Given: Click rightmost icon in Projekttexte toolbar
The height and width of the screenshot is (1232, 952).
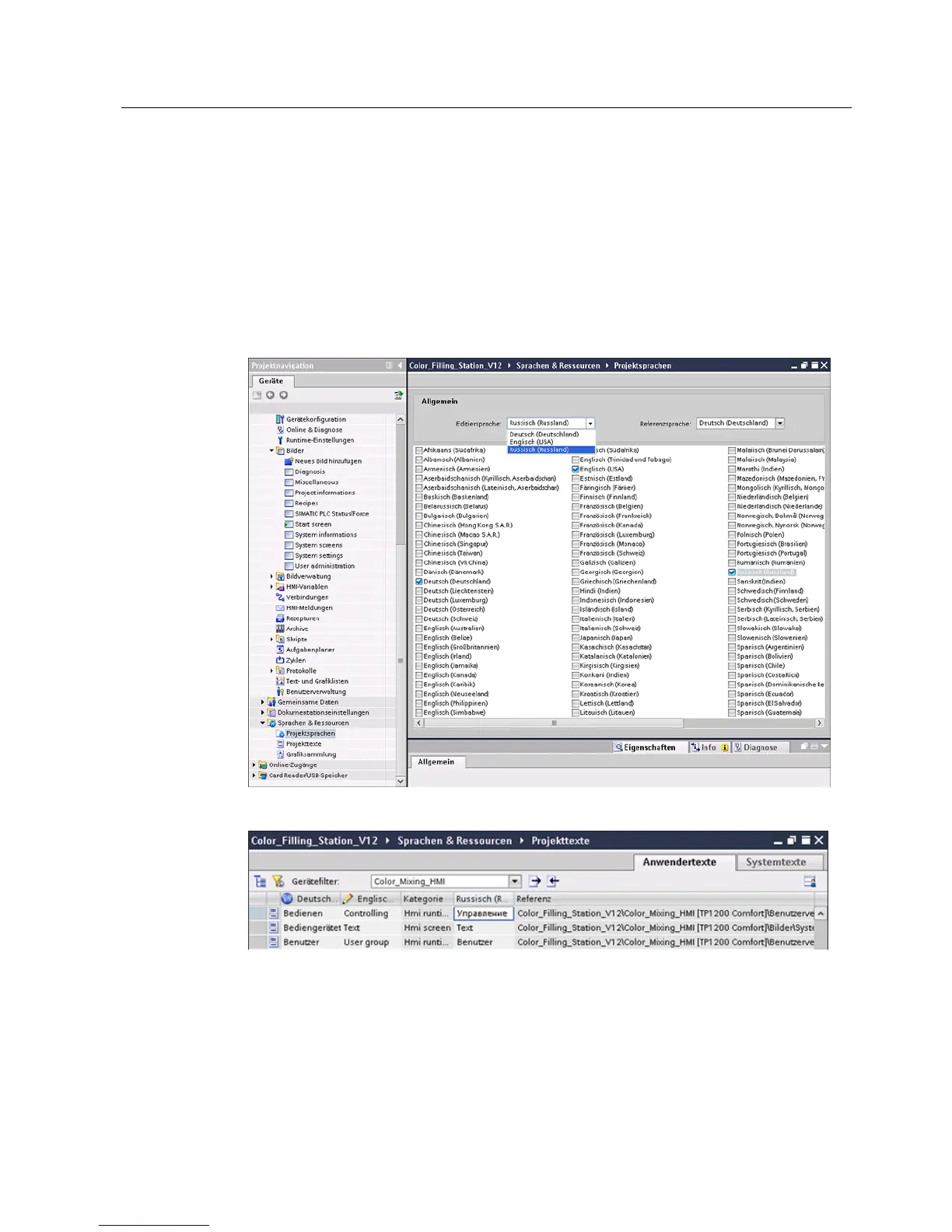Looking at the screenshot, I should pyautogui.click(x=810, y=881).
